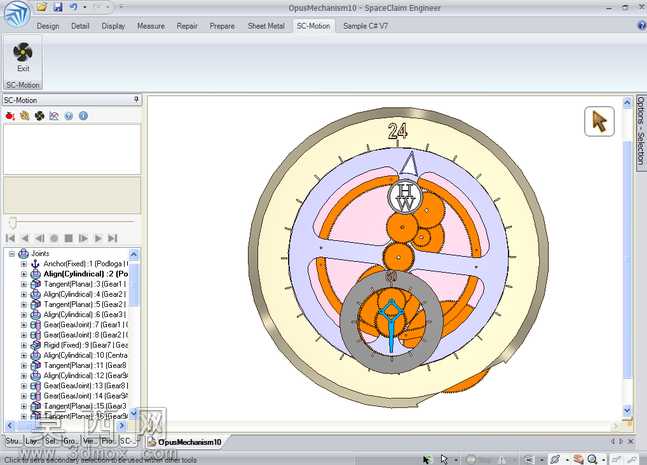Click the black select arrow in status bar
Image resolution: width=647 pixels, height=465 pixels.
point(426,459)
